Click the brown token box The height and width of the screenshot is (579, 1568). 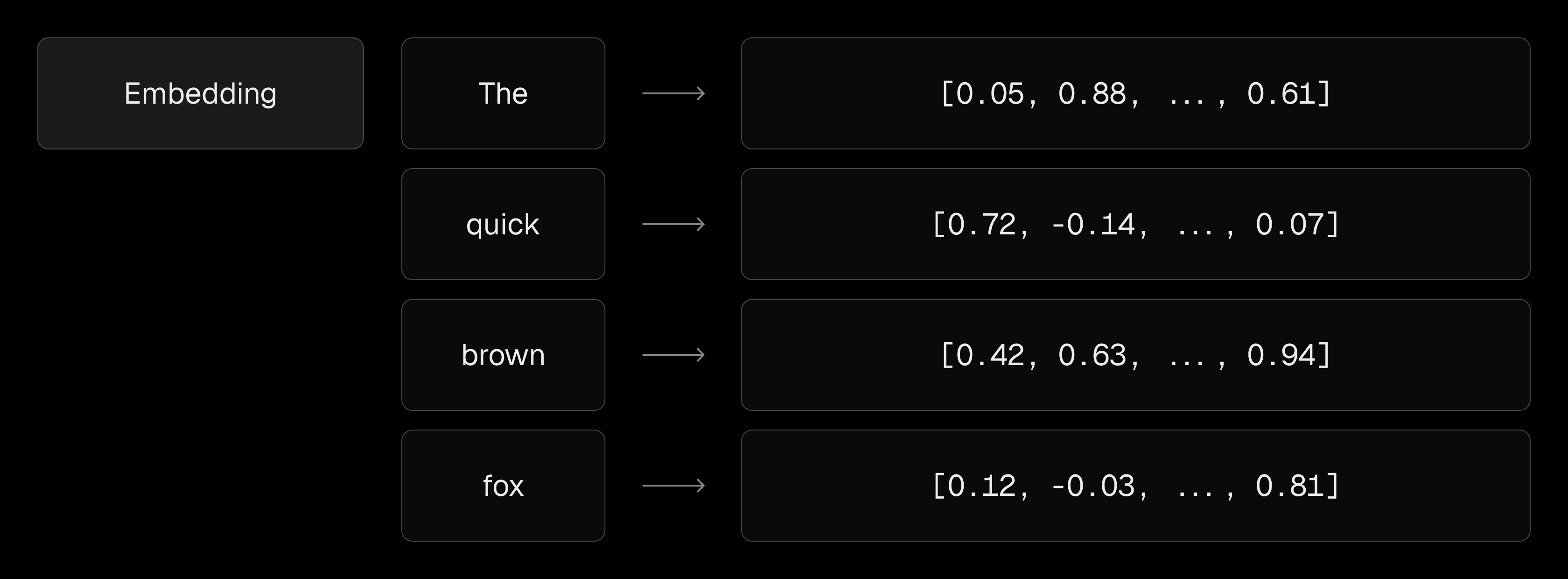[503, 355]
